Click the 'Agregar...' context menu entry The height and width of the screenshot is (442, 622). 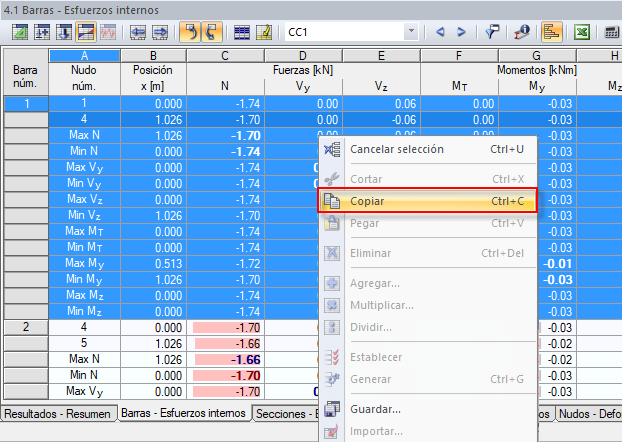click(x=428, y=283)
